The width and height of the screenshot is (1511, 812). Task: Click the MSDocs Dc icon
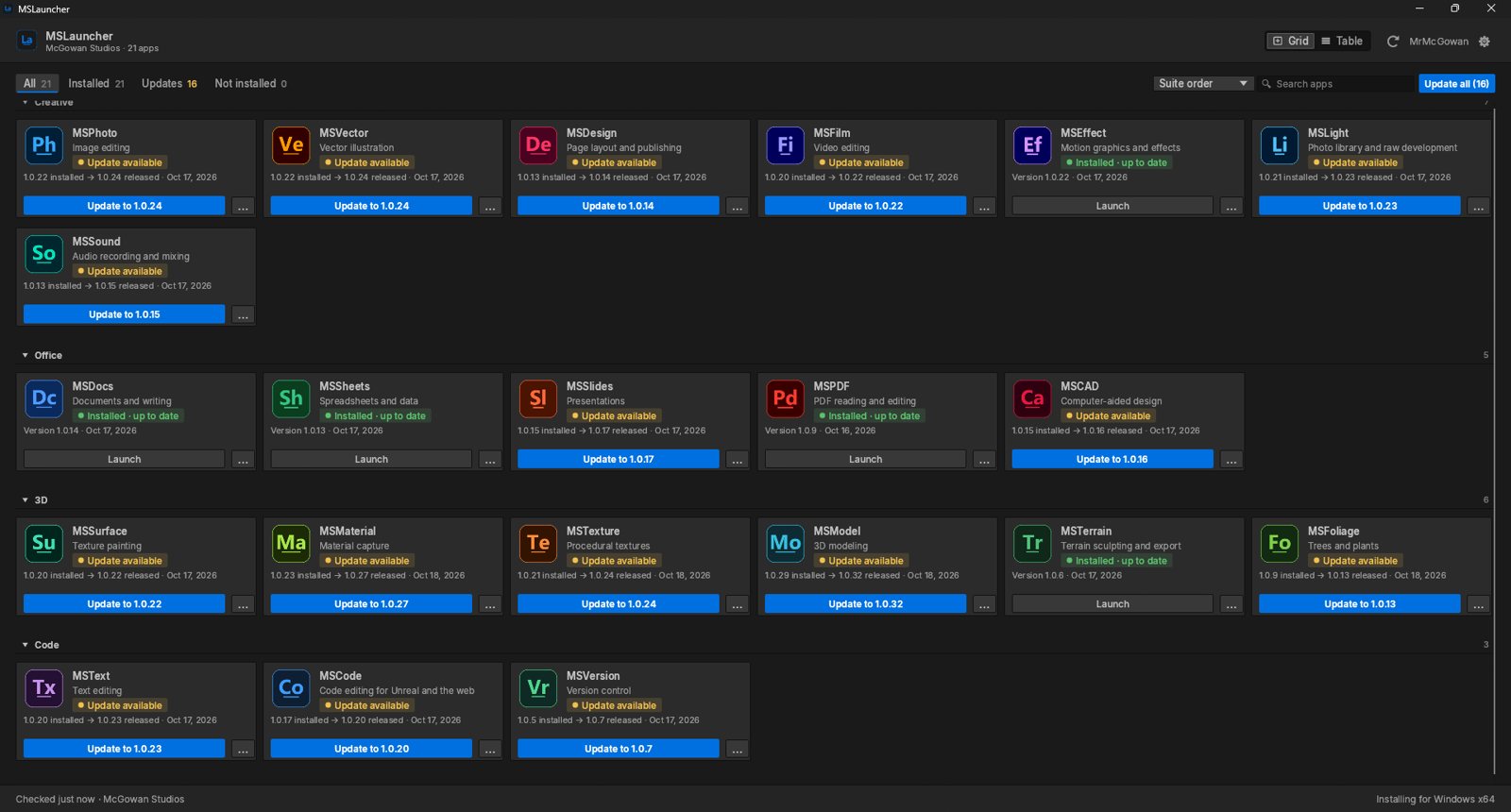[x=44, y=398]
